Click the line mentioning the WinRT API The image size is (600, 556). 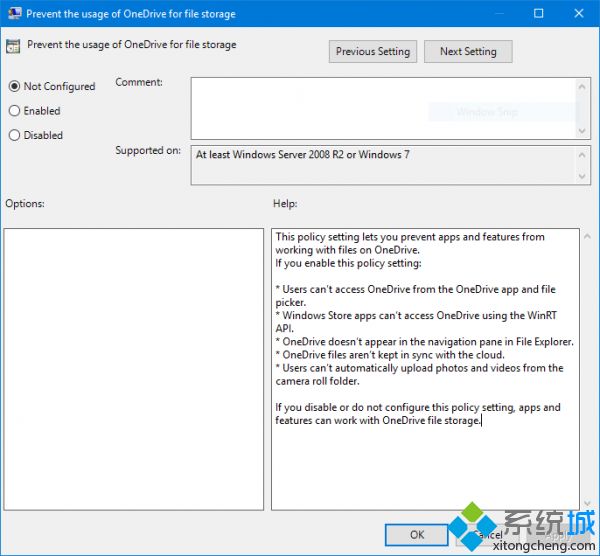416,322
